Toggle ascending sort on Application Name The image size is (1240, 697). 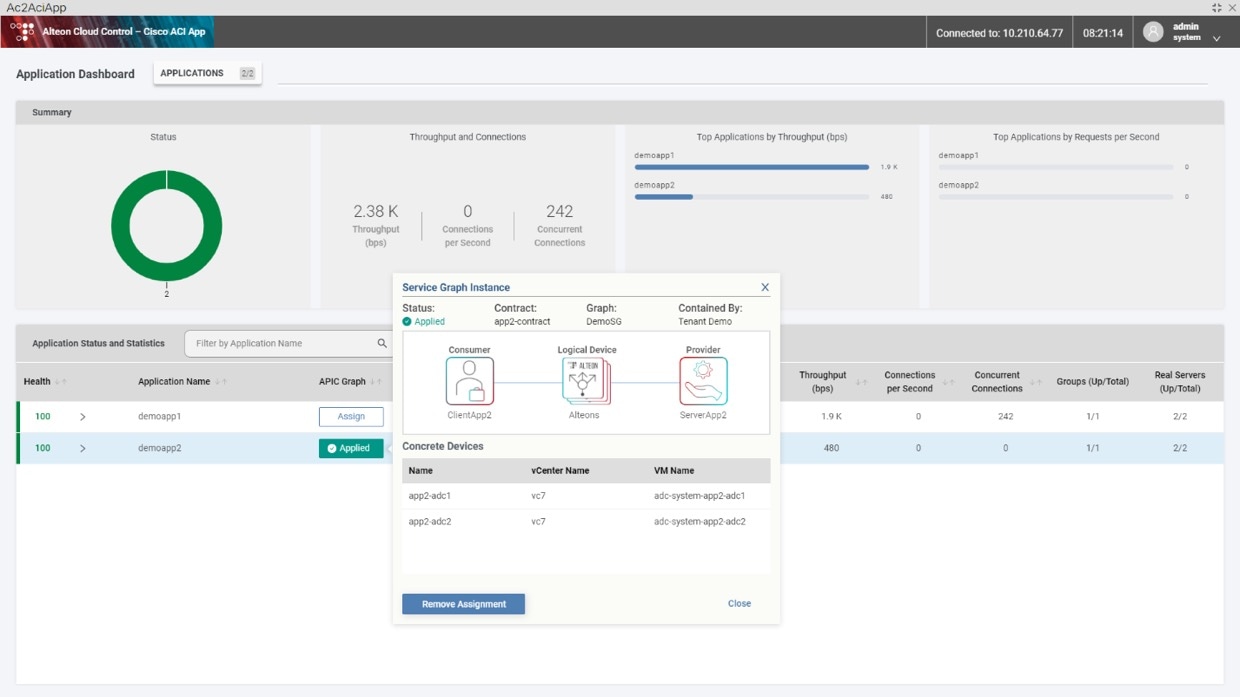(222, 381)
